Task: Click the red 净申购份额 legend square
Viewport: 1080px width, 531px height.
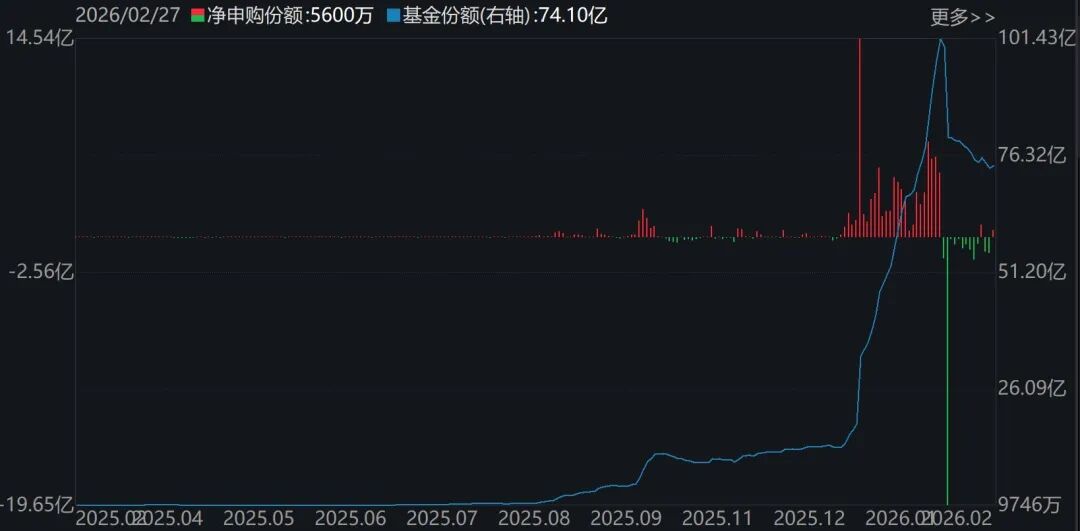Action: (x=197, y=16)
